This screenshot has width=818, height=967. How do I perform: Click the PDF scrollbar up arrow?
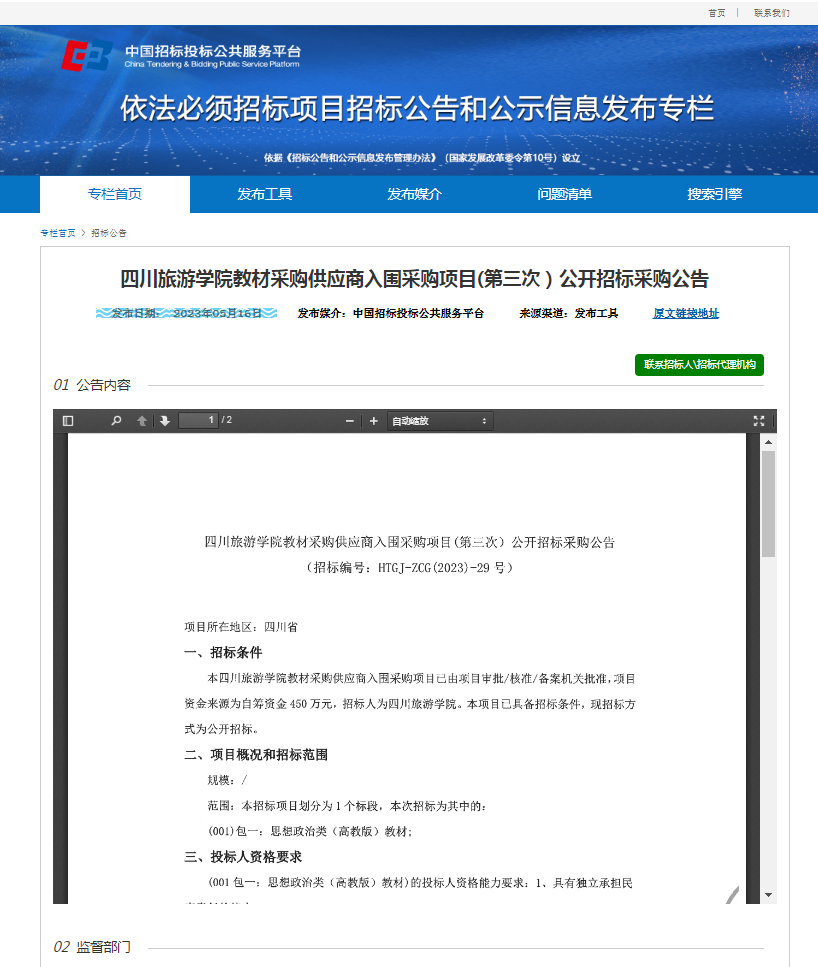(768, 442)
